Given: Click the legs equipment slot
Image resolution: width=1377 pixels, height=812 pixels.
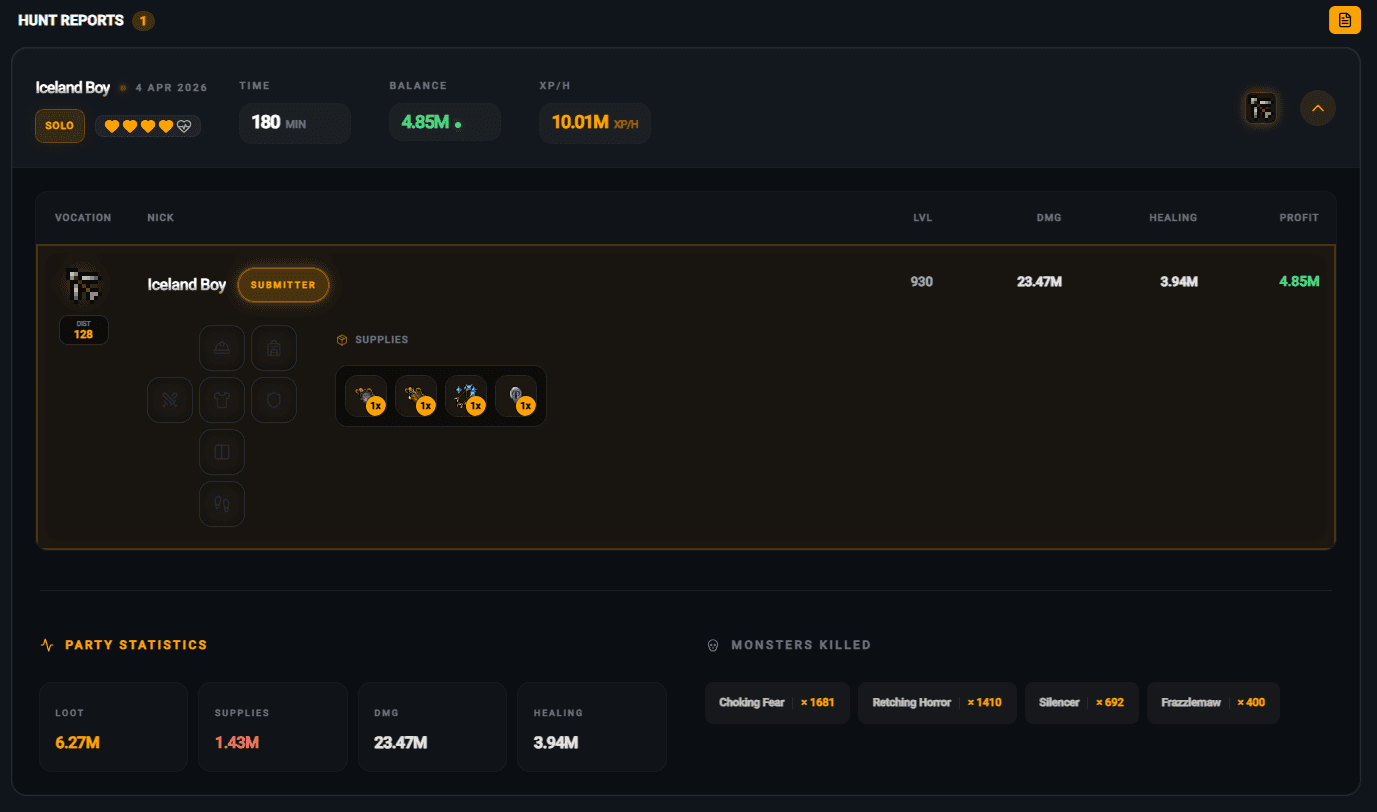Looking at the screenshot, I should tap(222, 452).
